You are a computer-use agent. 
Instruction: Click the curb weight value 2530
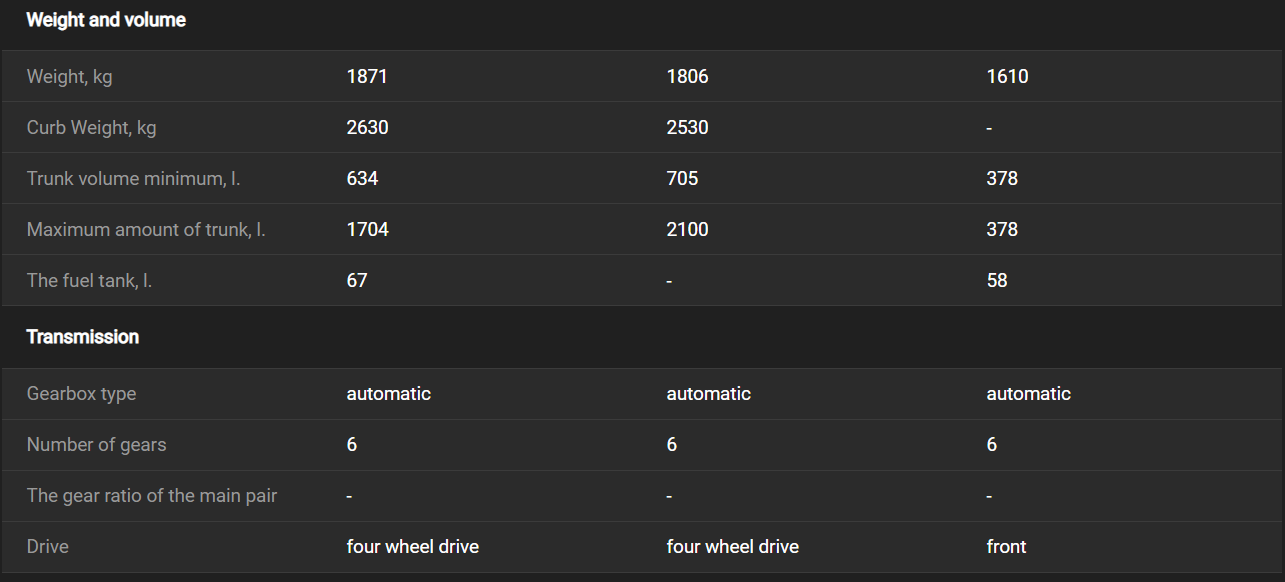tap(688, 128)
